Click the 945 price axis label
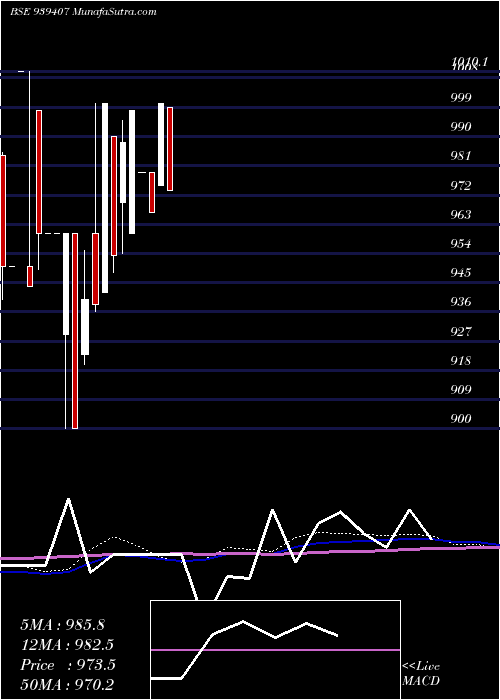This screenshot has height=700, width=500. (x=461, y=273)
